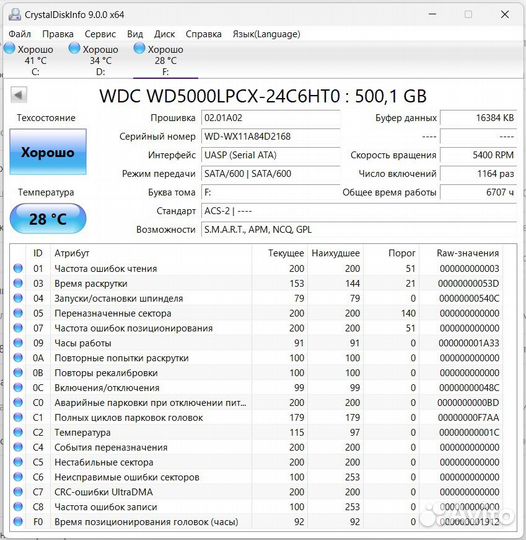This screenshot has width=526, height=540.
Task: Click the ID column header
Action: (x=38, y=253)
